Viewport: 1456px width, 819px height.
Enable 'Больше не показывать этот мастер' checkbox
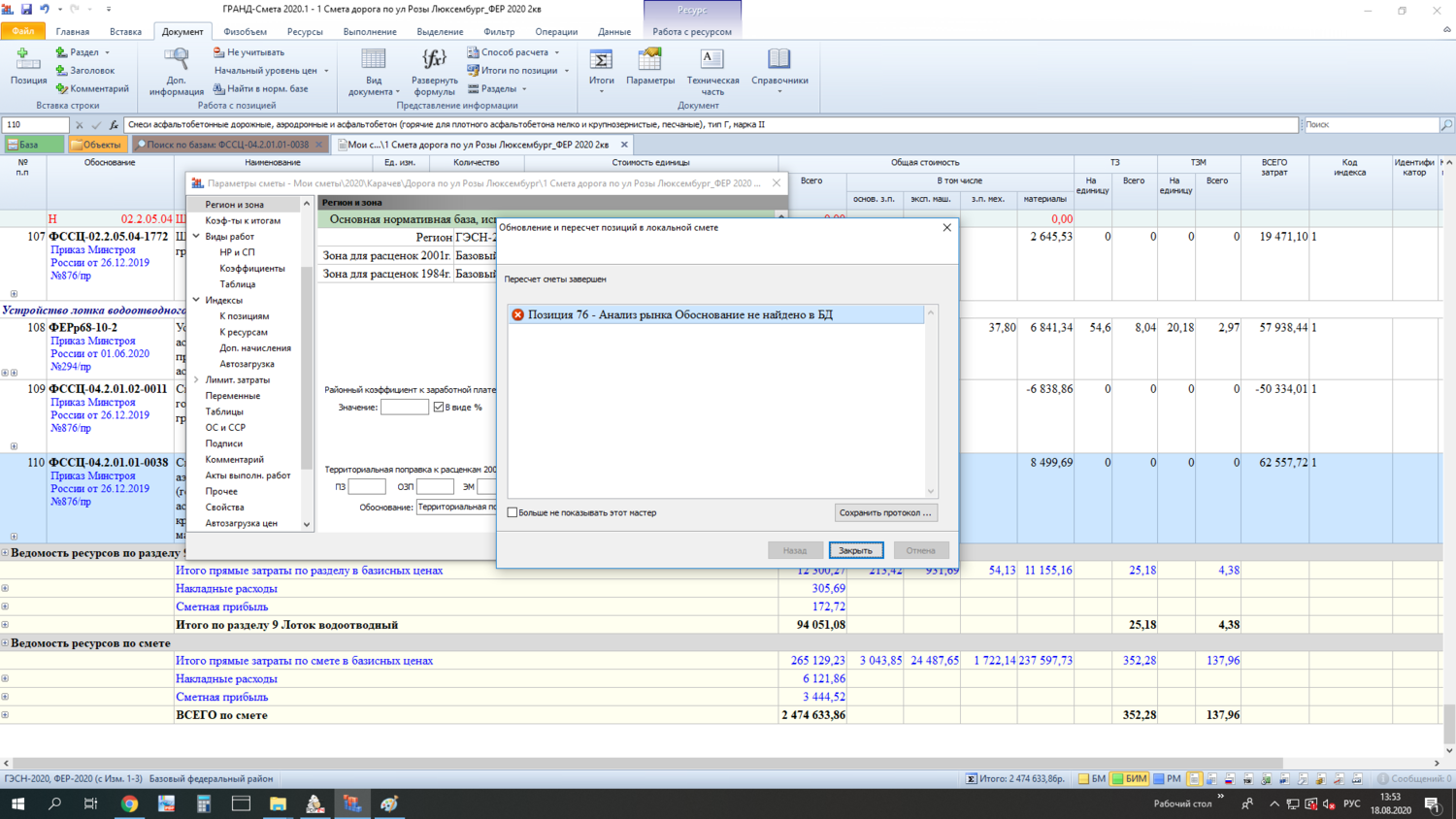(x=513, y=512)
